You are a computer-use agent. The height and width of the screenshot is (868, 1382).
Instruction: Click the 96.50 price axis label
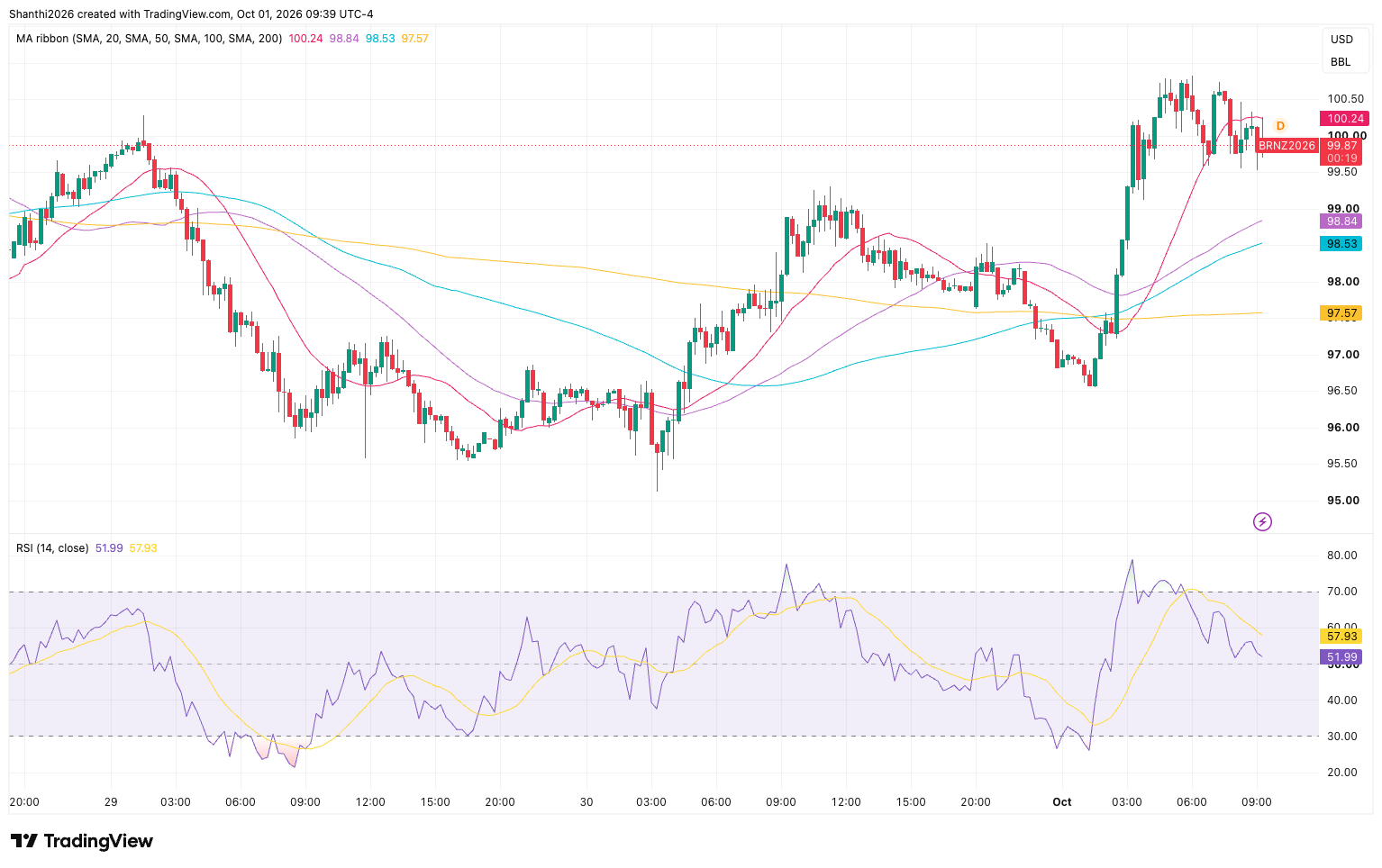click(1342, 391)
